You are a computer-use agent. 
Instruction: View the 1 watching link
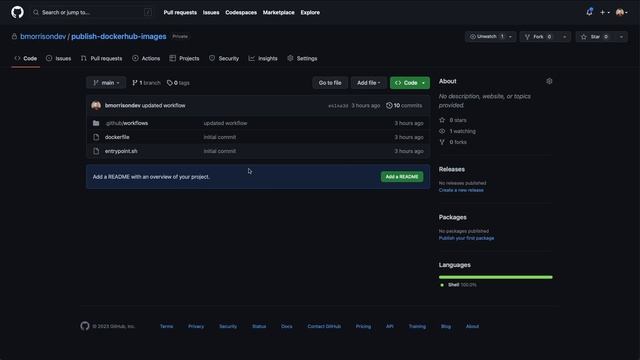click(457, 131)
